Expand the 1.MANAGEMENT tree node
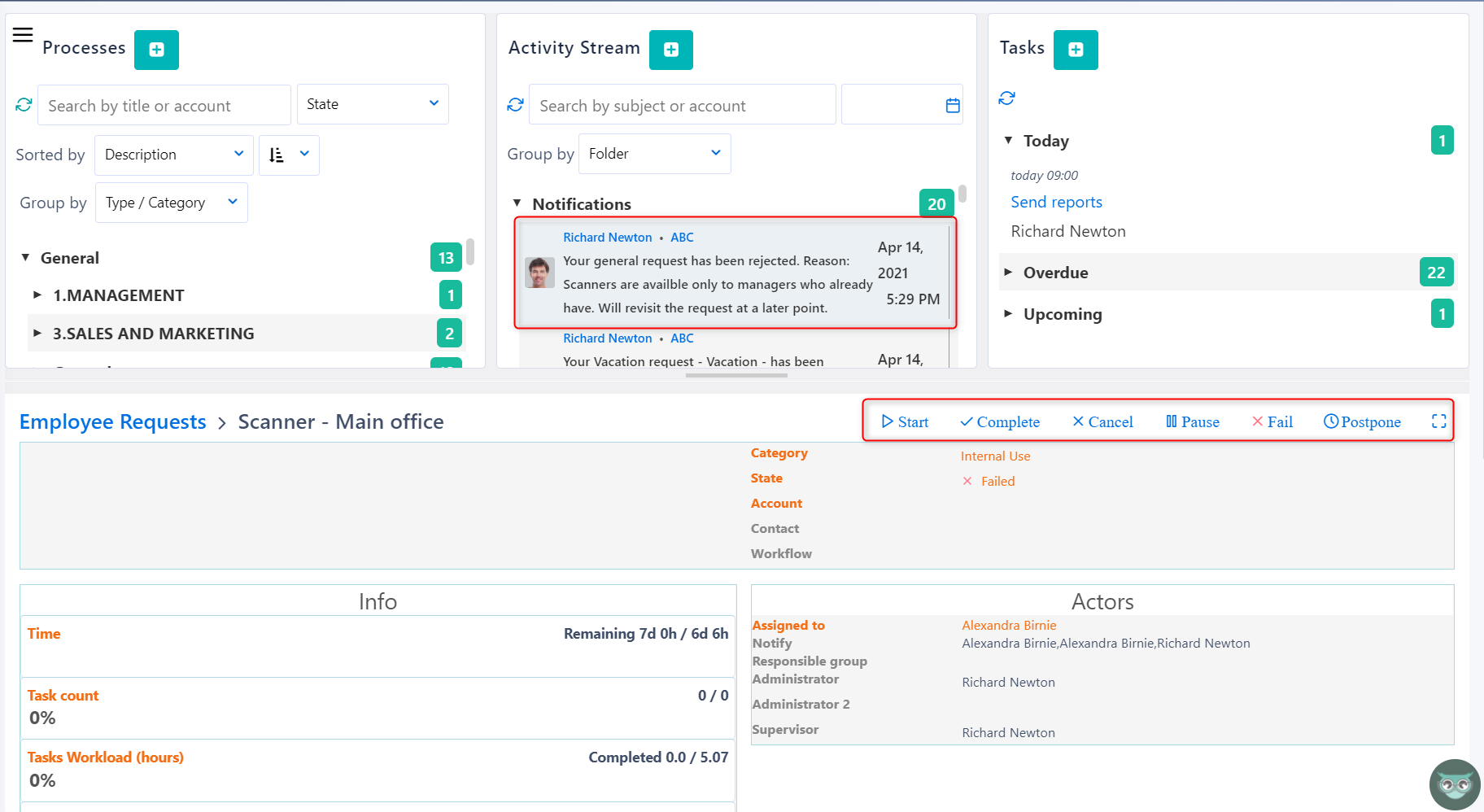Viewport: 1484px width, 812px height. 37,295
